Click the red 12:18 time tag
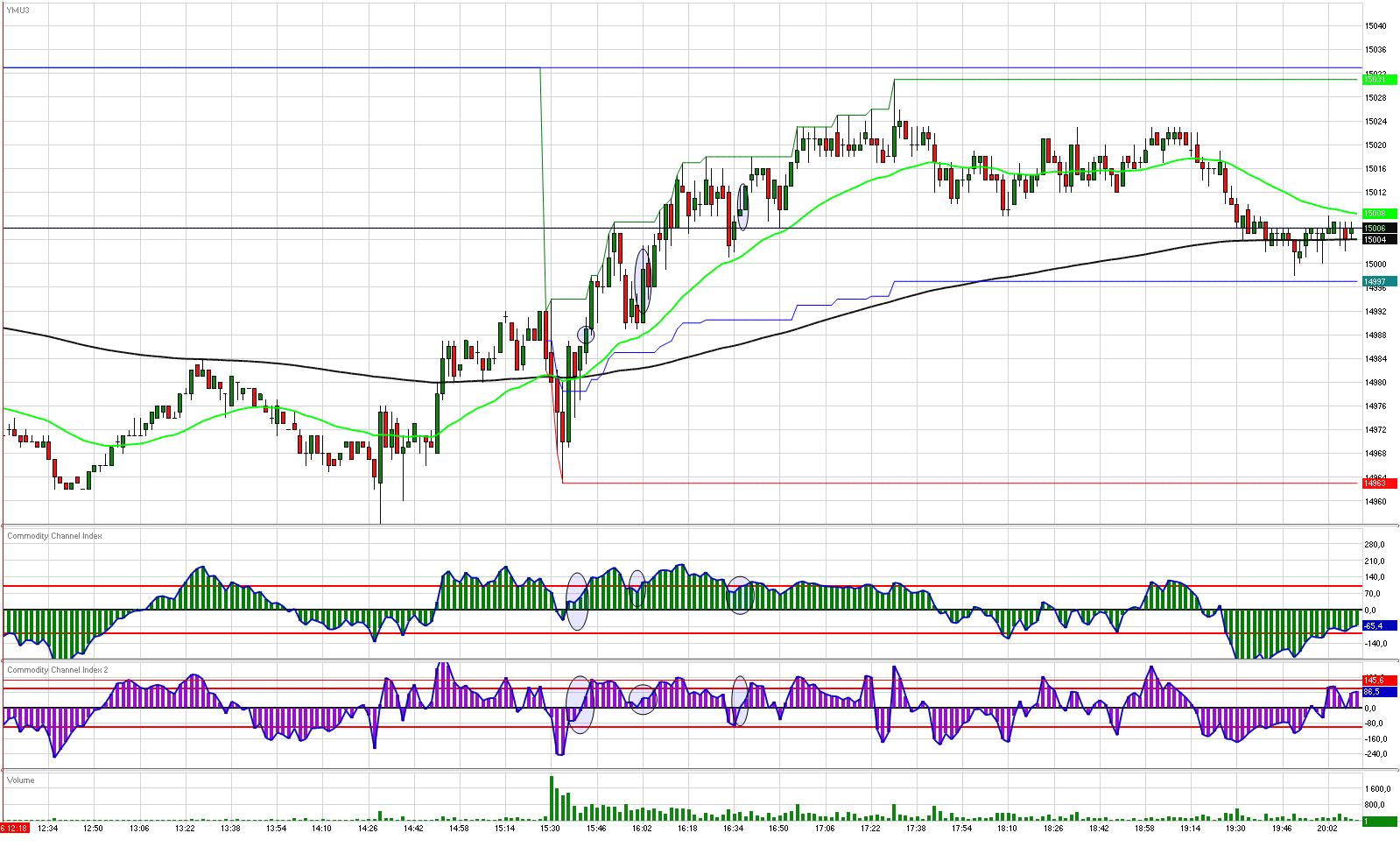The height and width of the screenshot is (847, 1400). click(x=14, y=828)
